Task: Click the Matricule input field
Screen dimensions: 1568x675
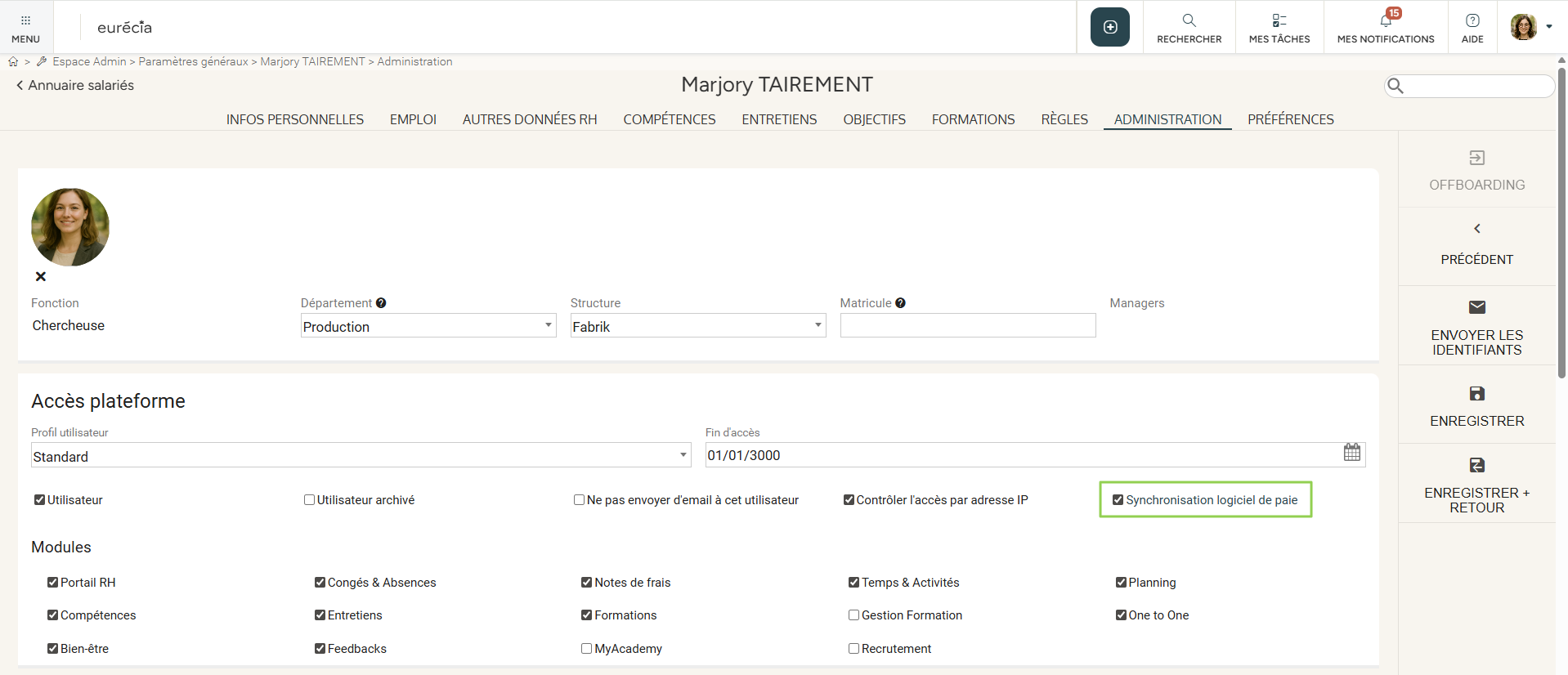Action: tap(967, 325)
